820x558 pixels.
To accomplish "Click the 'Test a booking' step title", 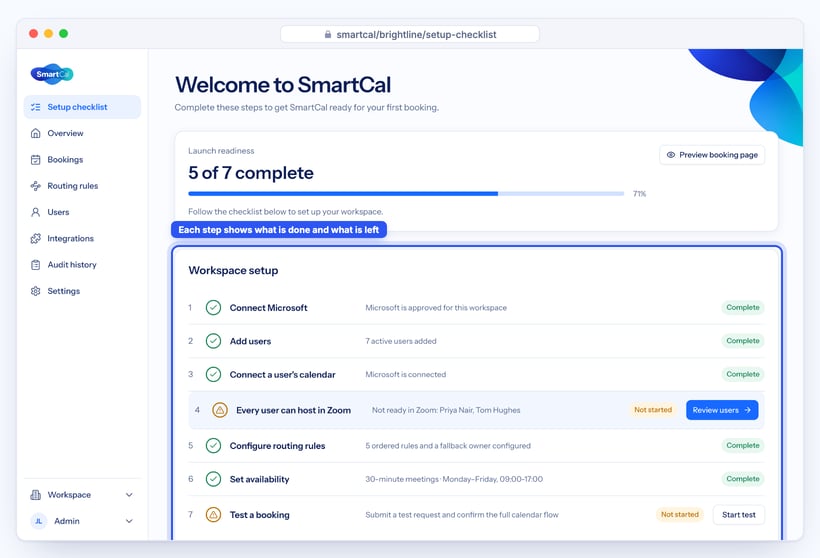I will point(259,515).
